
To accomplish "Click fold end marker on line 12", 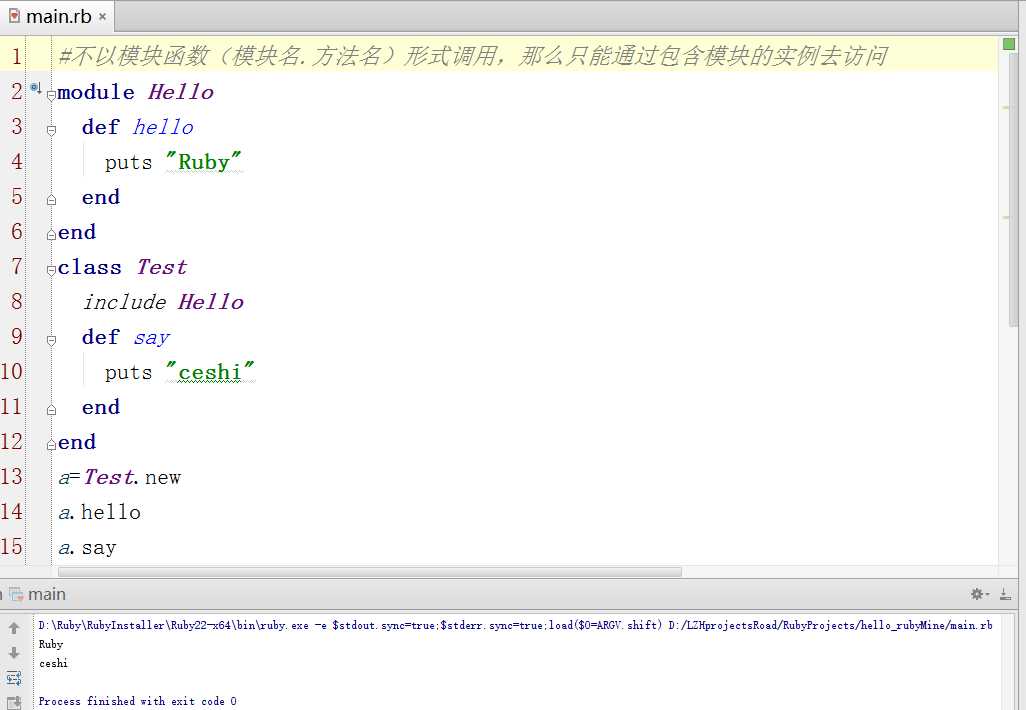I will click(x=51, y=445).
